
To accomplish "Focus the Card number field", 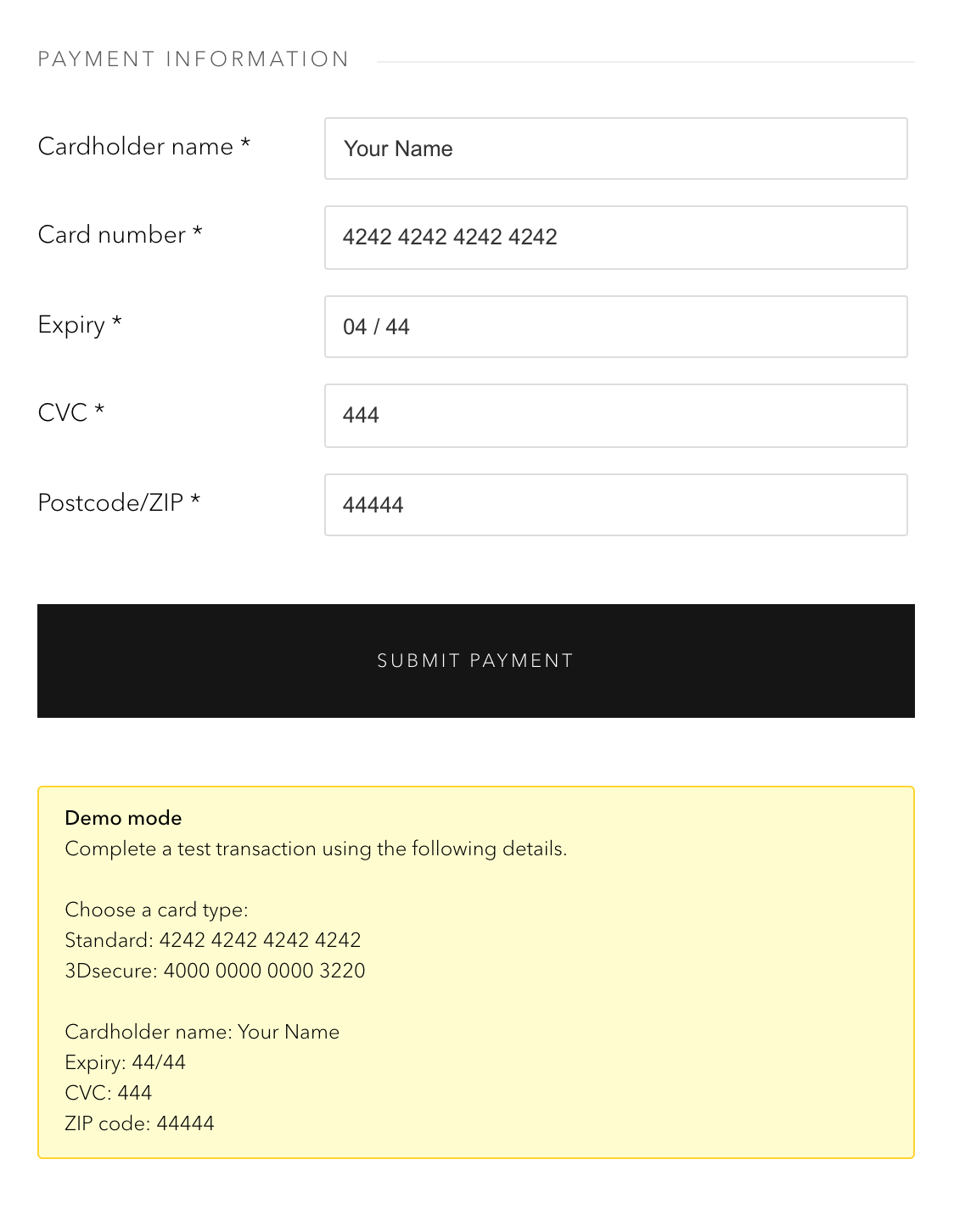I will (615, 238).
